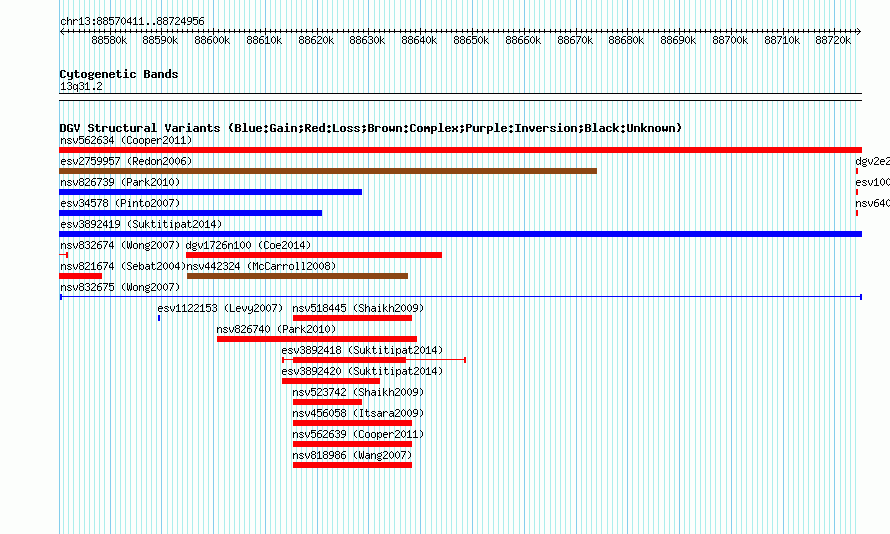This screenshot has width=890, height=534.
Task: Open esv34578 (Pinto2007) label
Action: tap(120, 203)
